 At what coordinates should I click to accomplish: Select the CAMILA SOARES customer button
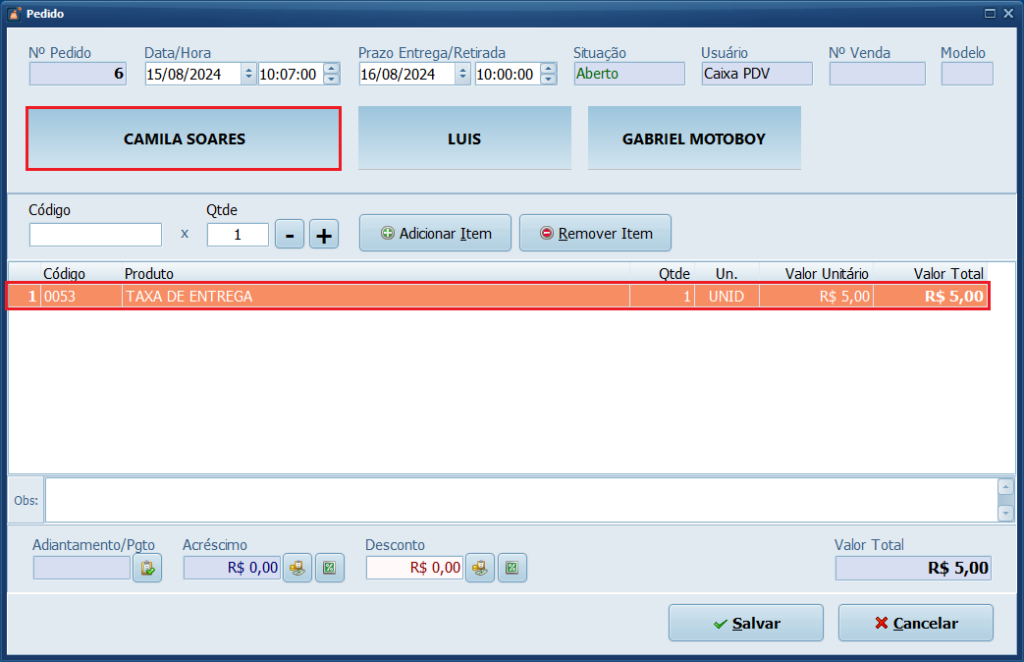184,139
